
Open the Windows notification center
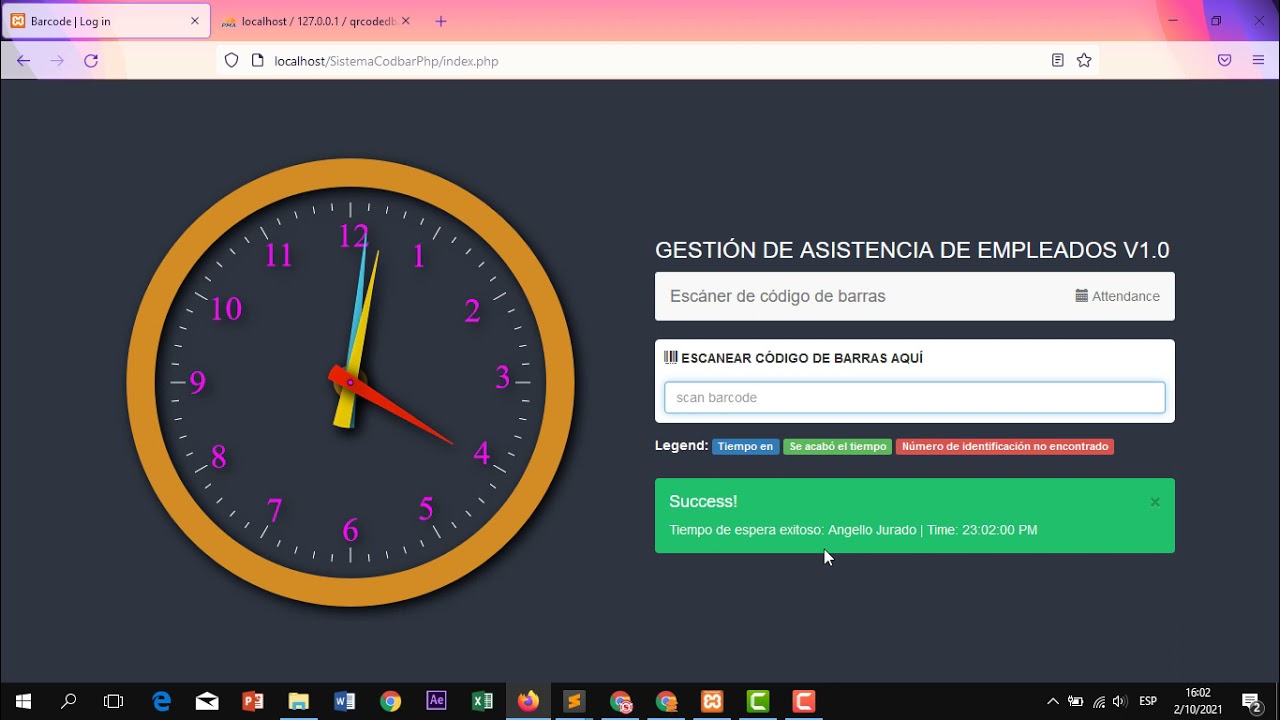[1251, 701]
